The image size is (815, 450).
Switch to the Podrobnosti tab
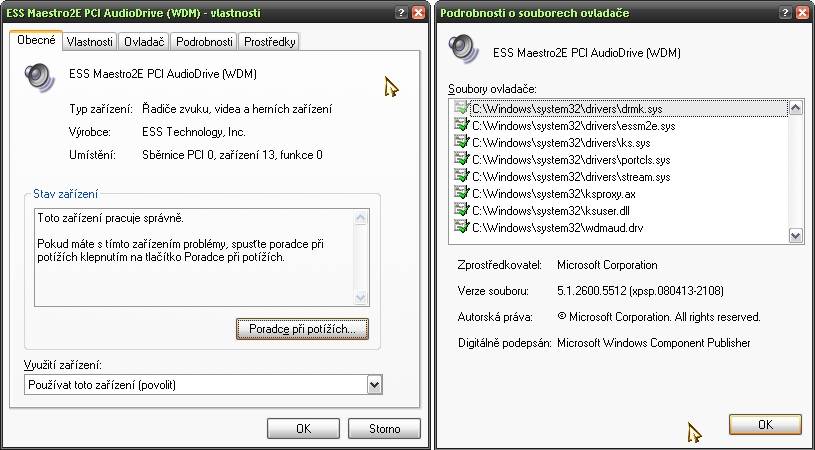[x=204, y=42]
